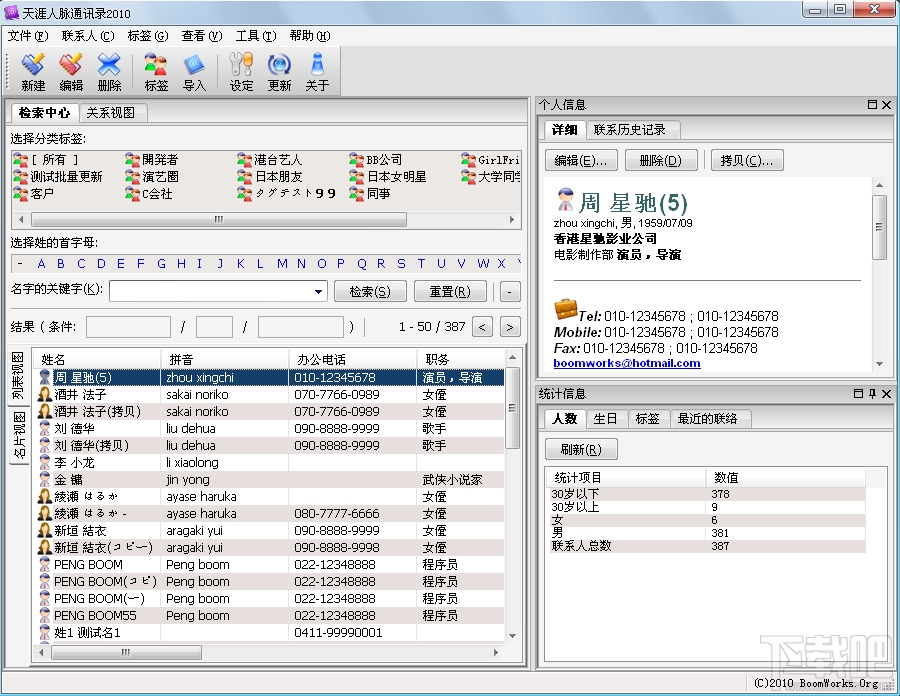Viewport: 900px width, 696px height.
Task: Maximize the 统计信息 panel
Action: tap(859, 394)
